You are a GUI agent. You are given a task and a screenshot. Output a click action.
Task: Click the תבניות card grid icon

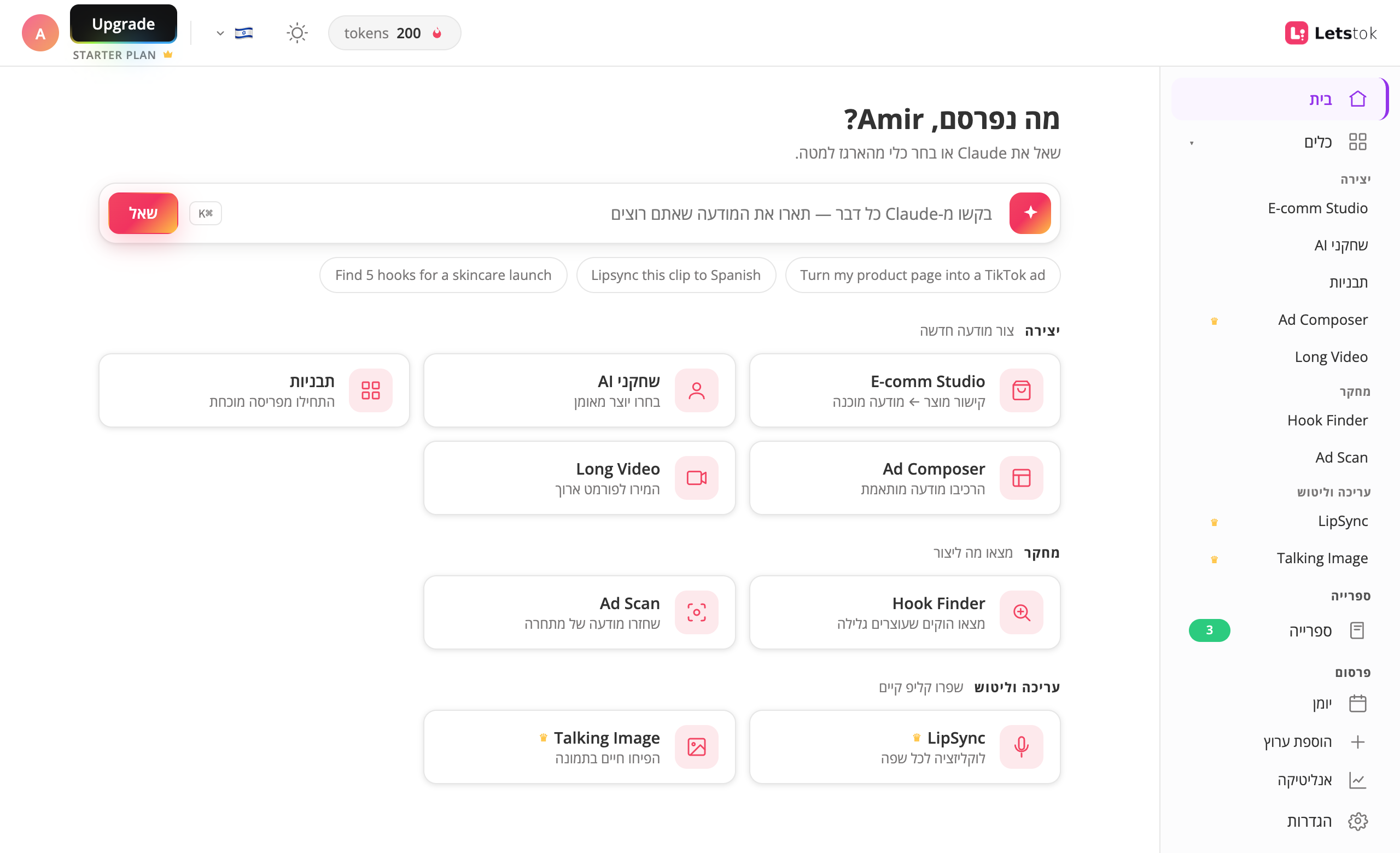[x=371, y=390]
